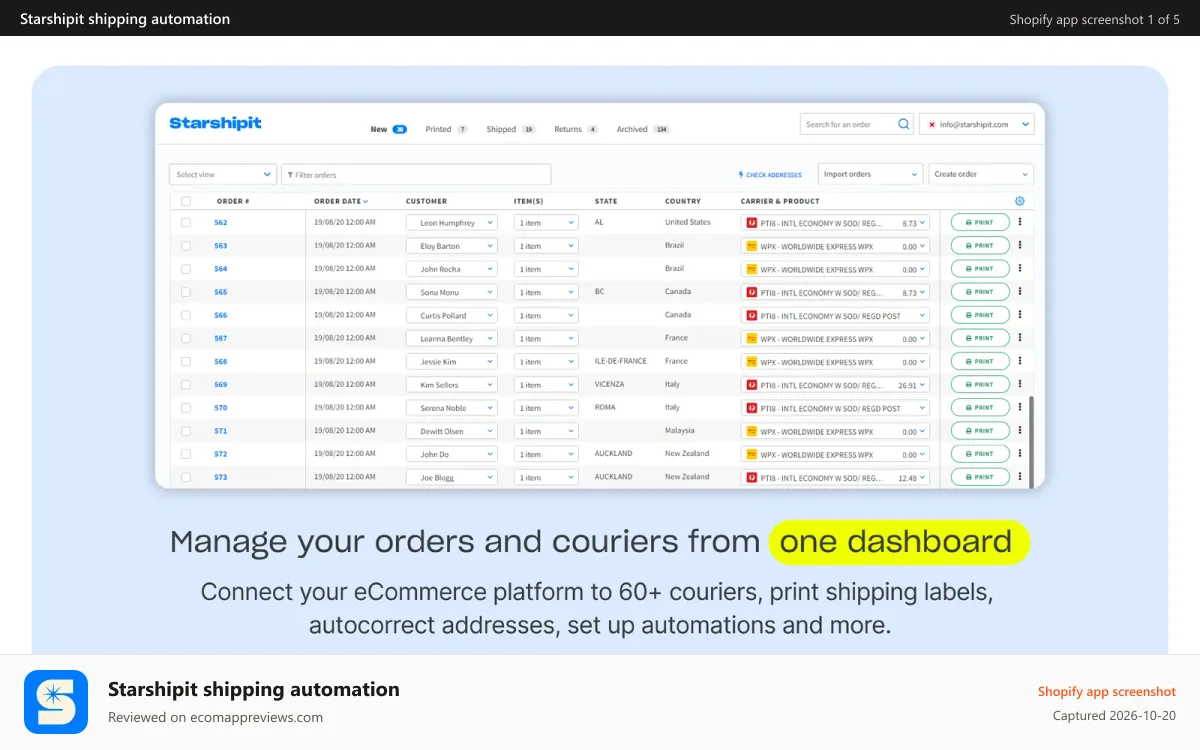Open the carrier dropdown for order 569
The image size is (1200, 750).
point(835,385)
